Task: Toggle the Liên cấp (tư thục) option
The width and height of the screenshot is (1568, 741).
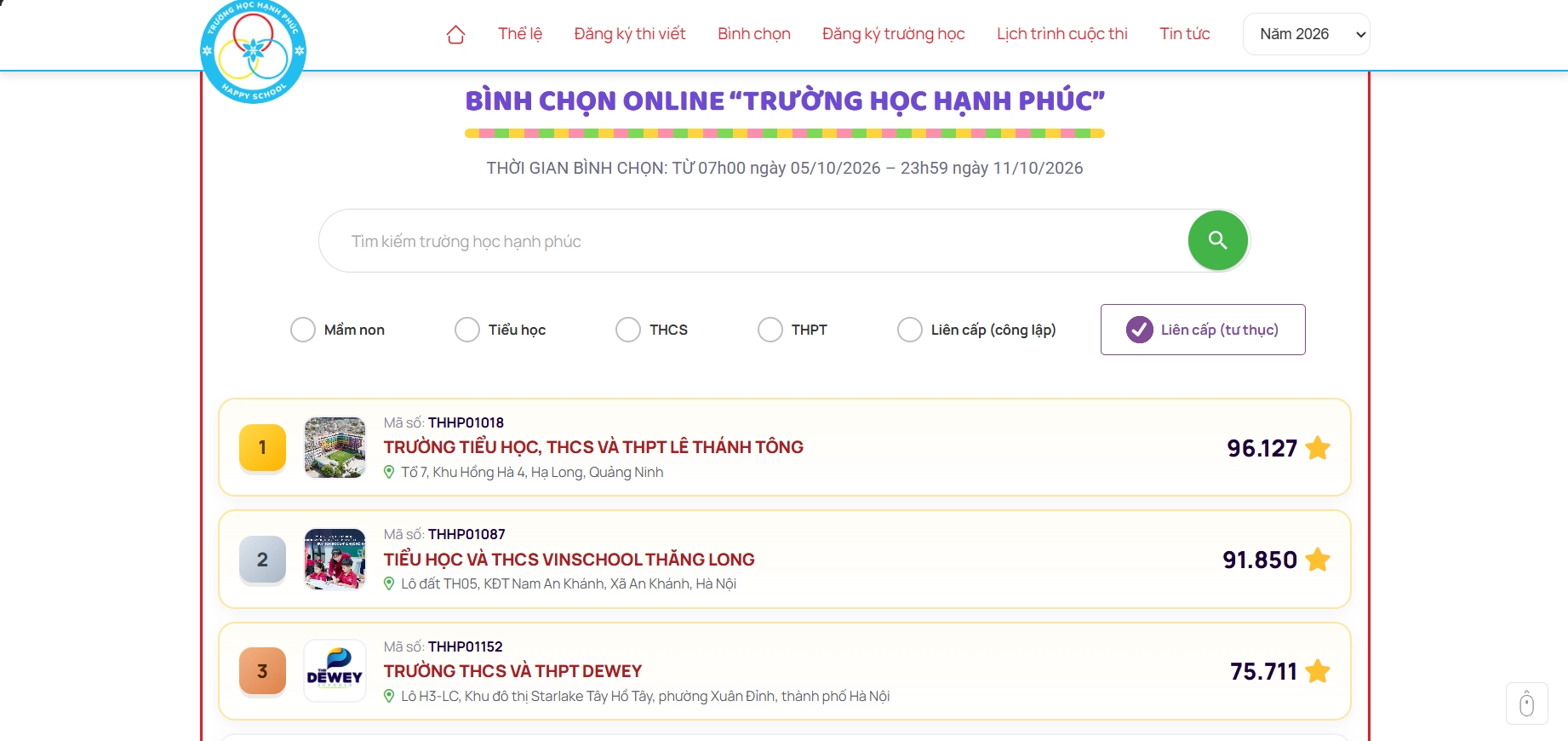Action: tap(1203, 330)
